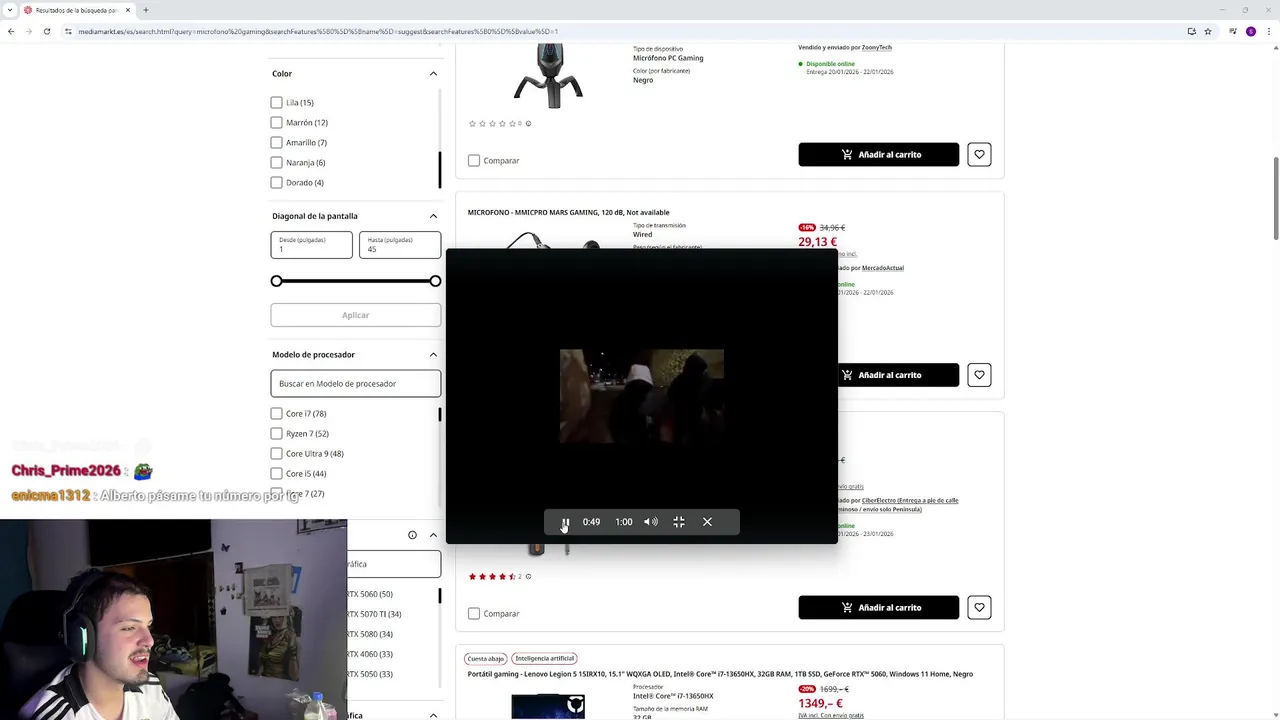This screenshot has width=1280, height=720.
Task: Exit fullscreen on the video overlay
Action: click(679, 522)
